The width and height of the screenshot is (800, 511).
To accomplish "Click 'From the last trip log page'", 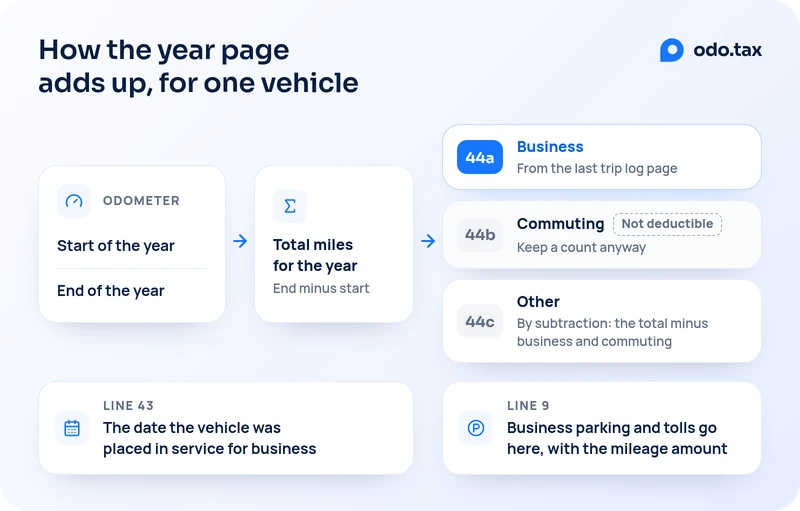I will [x=597, y=169].
